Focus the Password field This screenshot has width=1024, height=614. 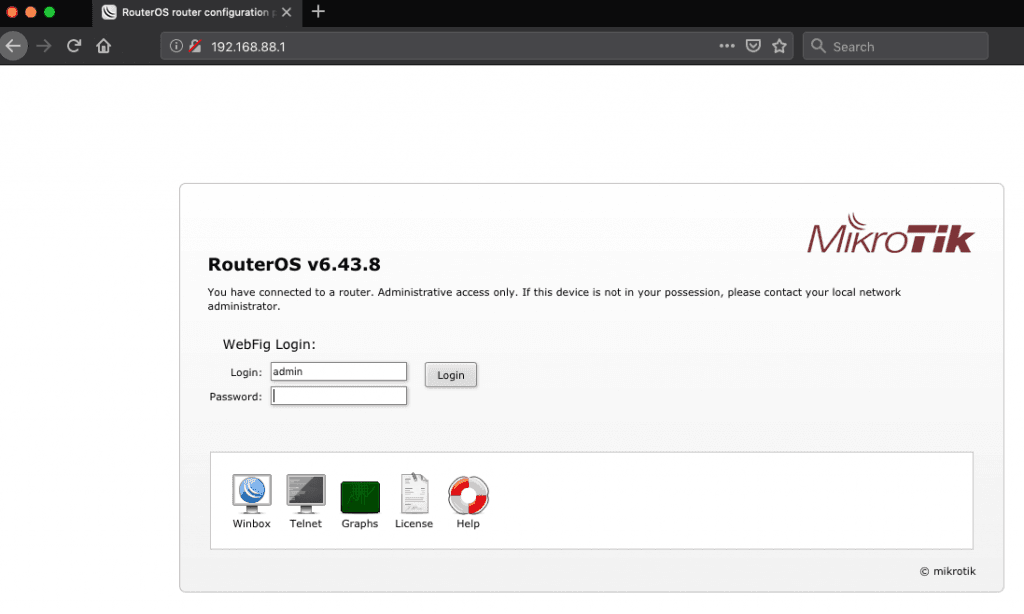click(339, 396)
